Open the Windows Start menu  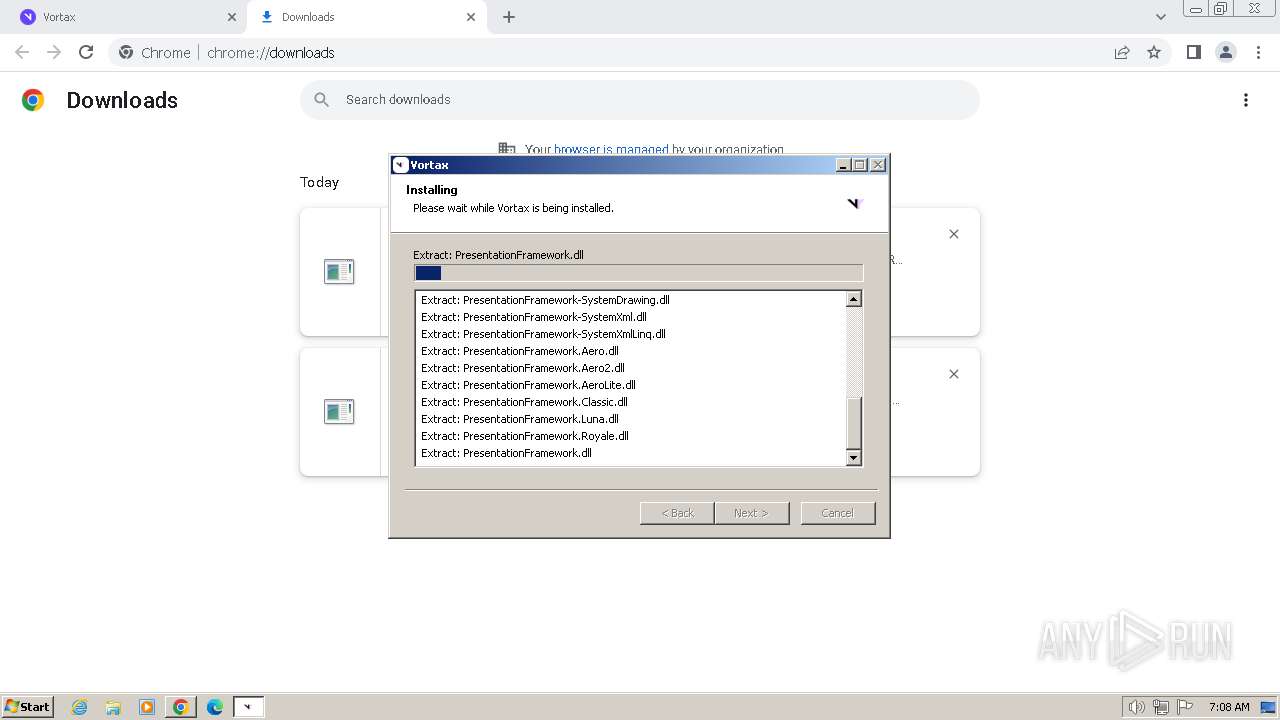coord(28,706)
